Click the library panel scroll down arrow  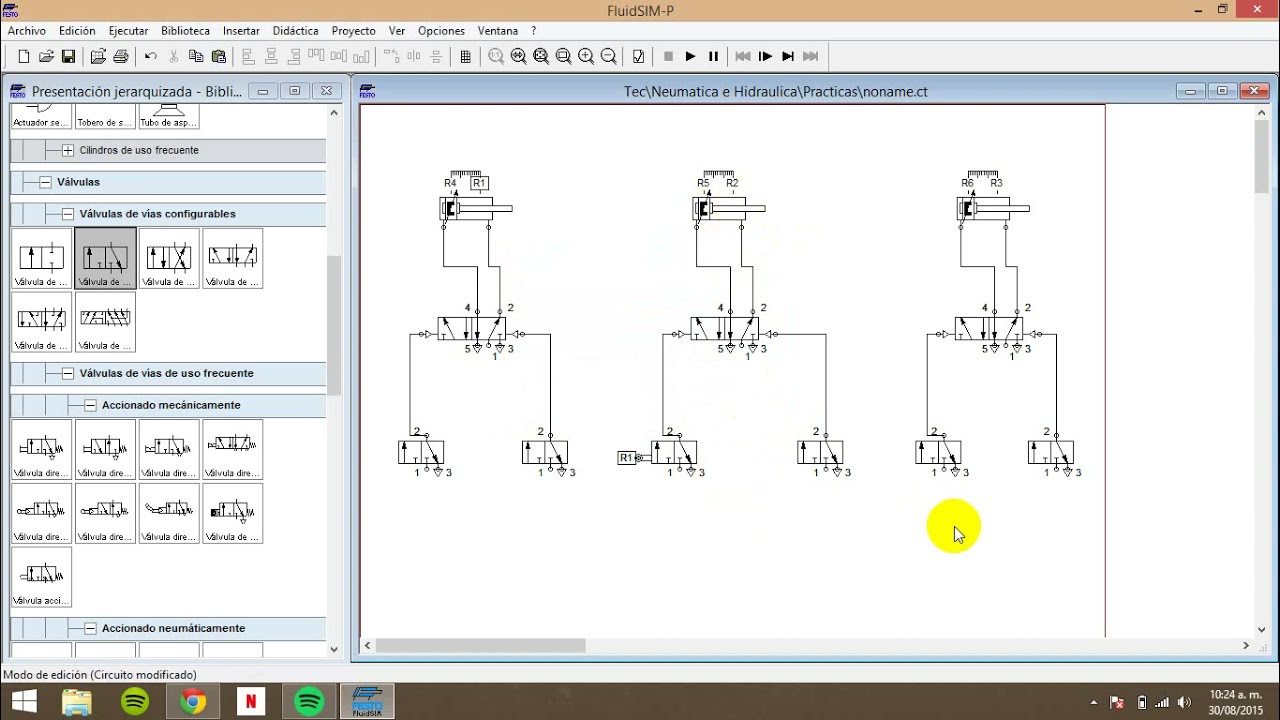point(334,649)
